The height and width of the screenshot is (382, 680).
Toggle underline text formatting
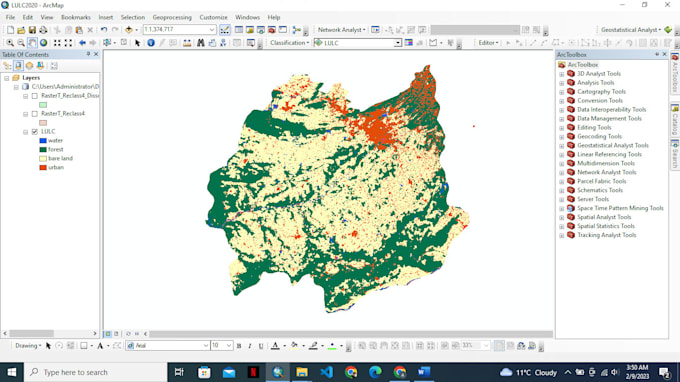[x=261, y=346]
